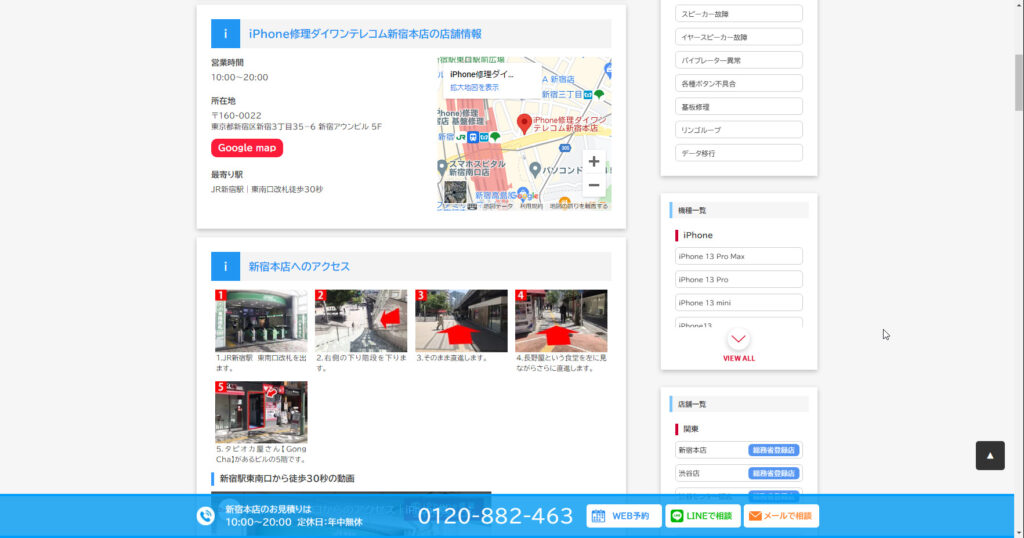Open access photo 3 straight ahead
Screen dimensions: 1024x538
tap(461, 321)
